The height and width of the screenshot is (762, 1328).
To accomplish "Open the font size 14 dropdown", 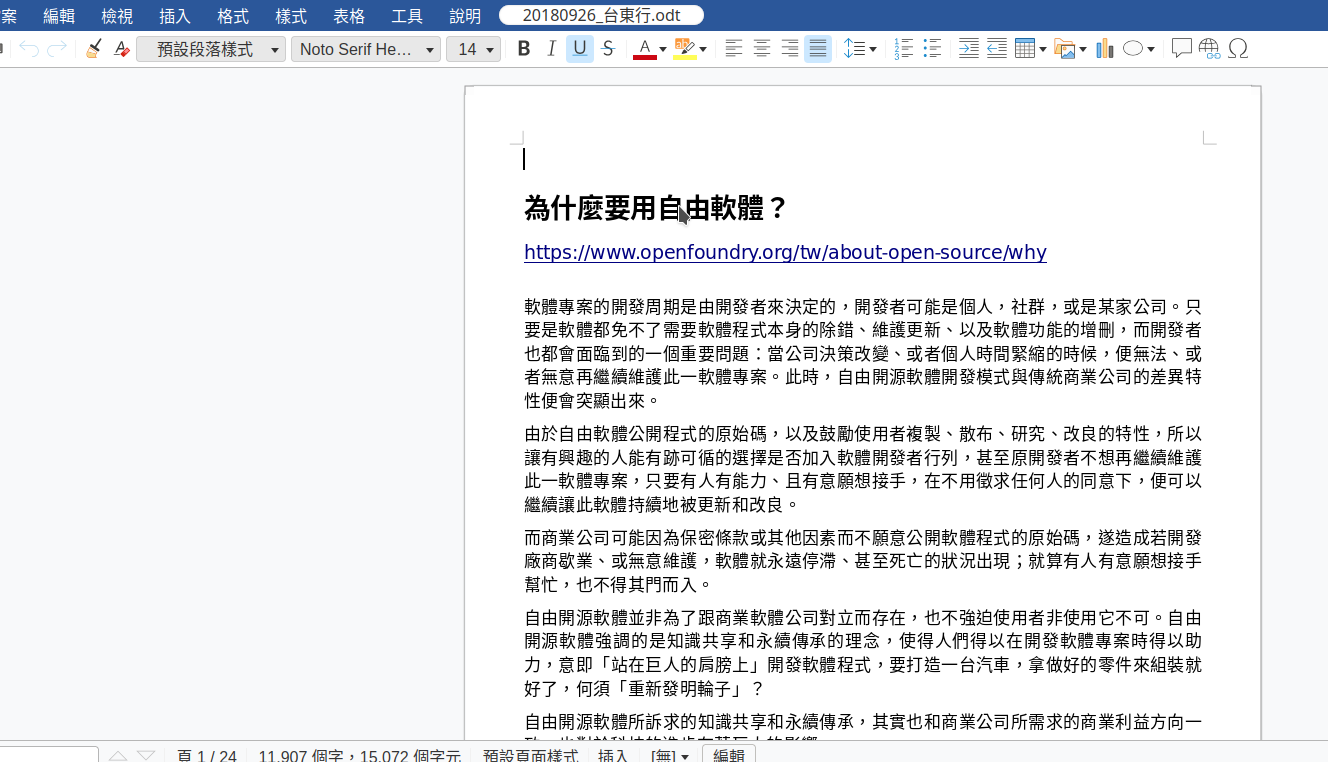I will coord(490,50).
